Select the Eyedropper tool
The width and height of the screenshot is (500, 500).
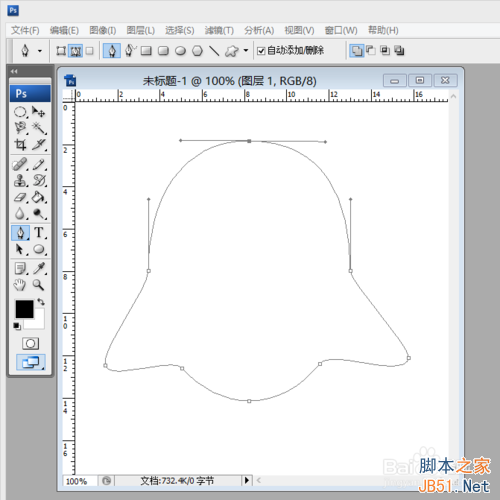pyautogui.click(x=38, y=268)
